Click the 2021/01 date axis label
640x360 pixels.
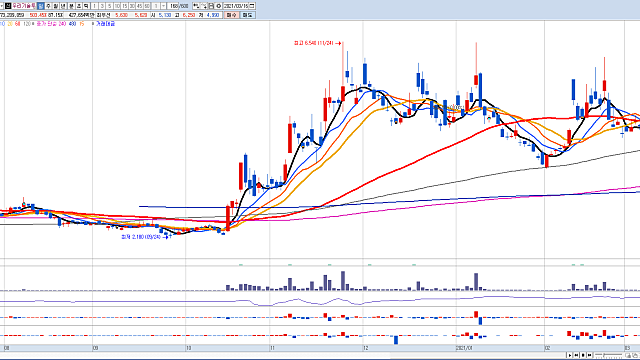pyautogui.click(x=464, y=348)
